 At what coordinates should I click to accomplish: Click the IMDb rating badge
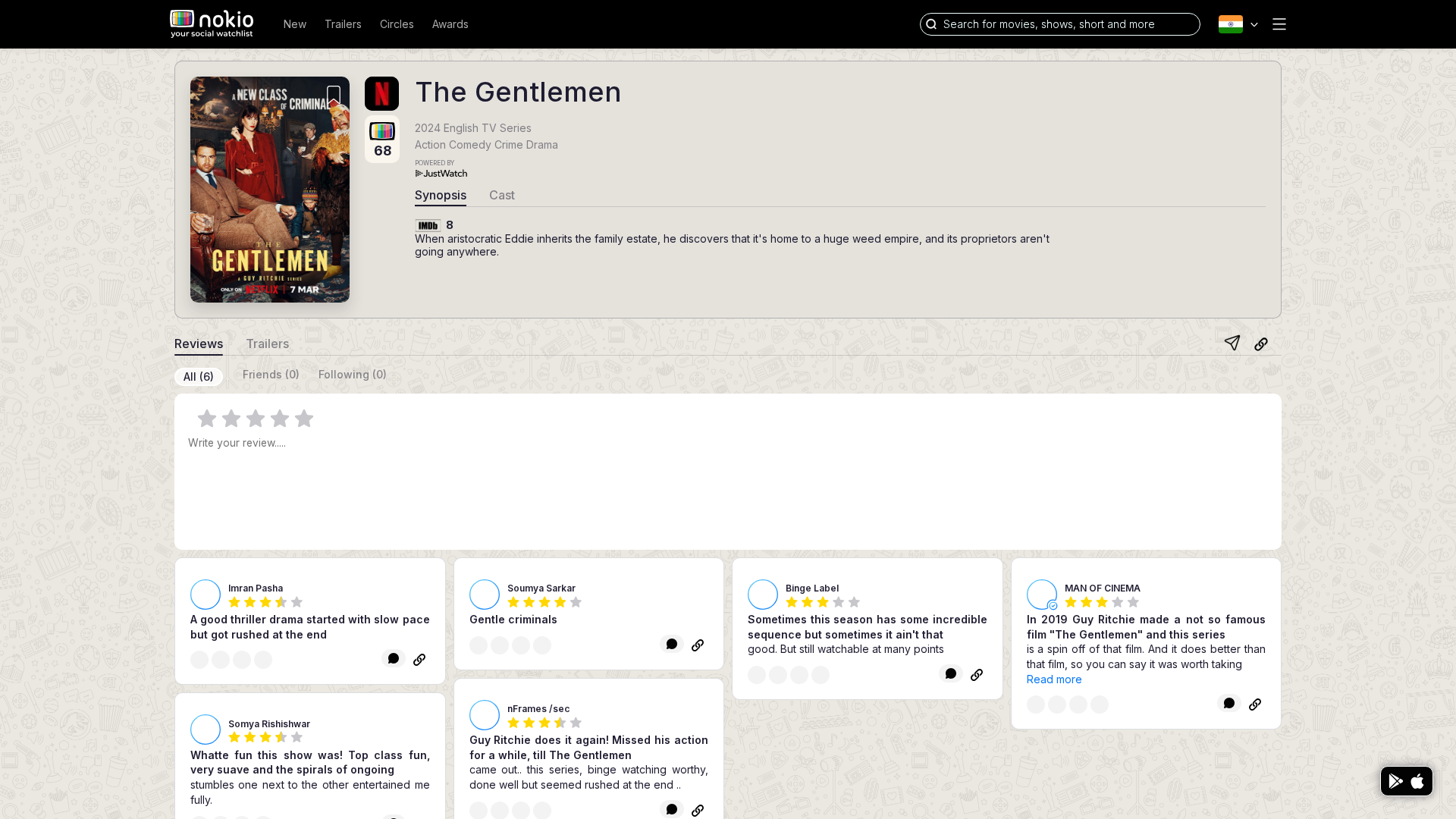coord(428,225)
